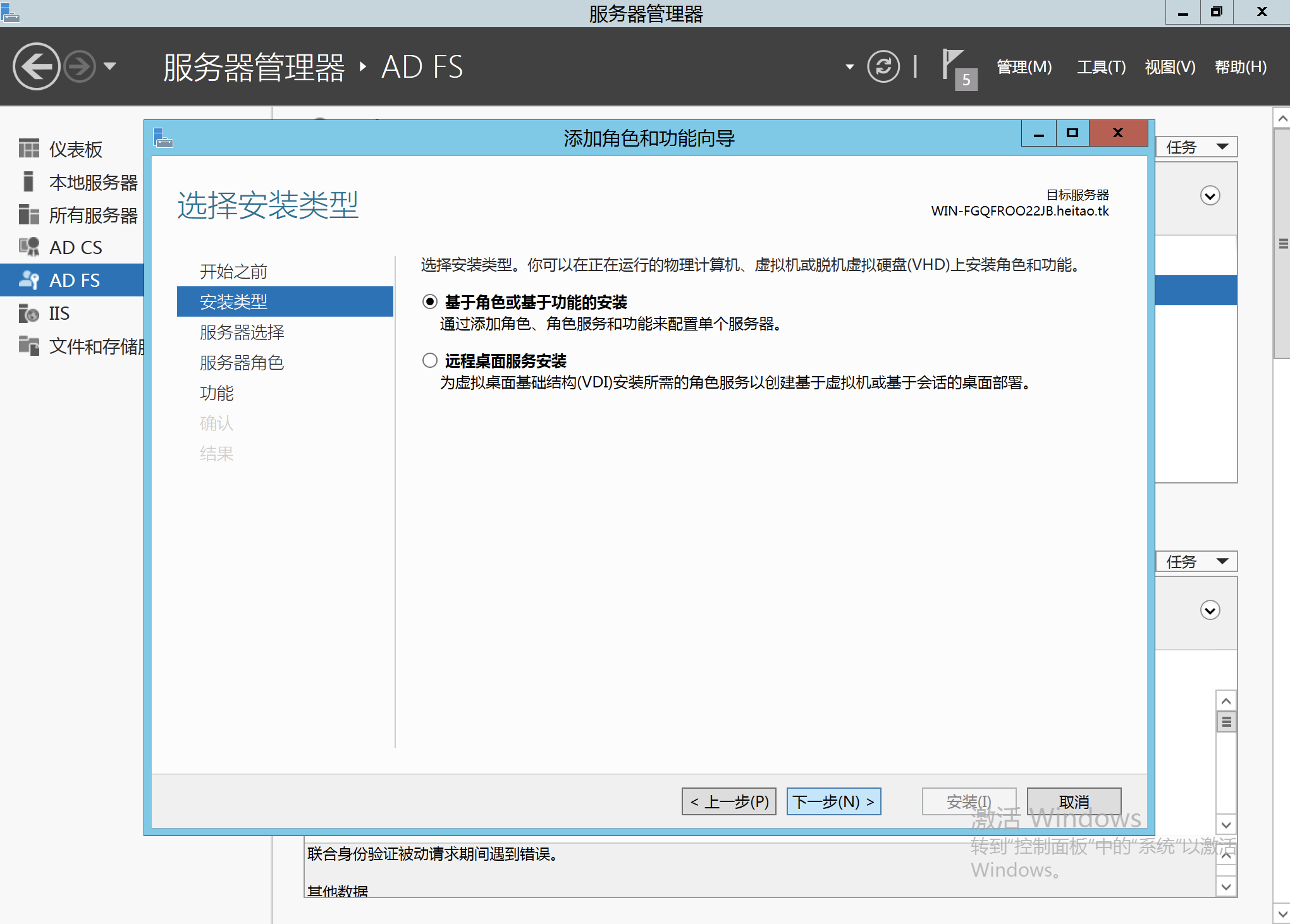Open the upper 任务 dropdown
The height and width of the screenshot is (924, 1290).
pos(1196,147)
